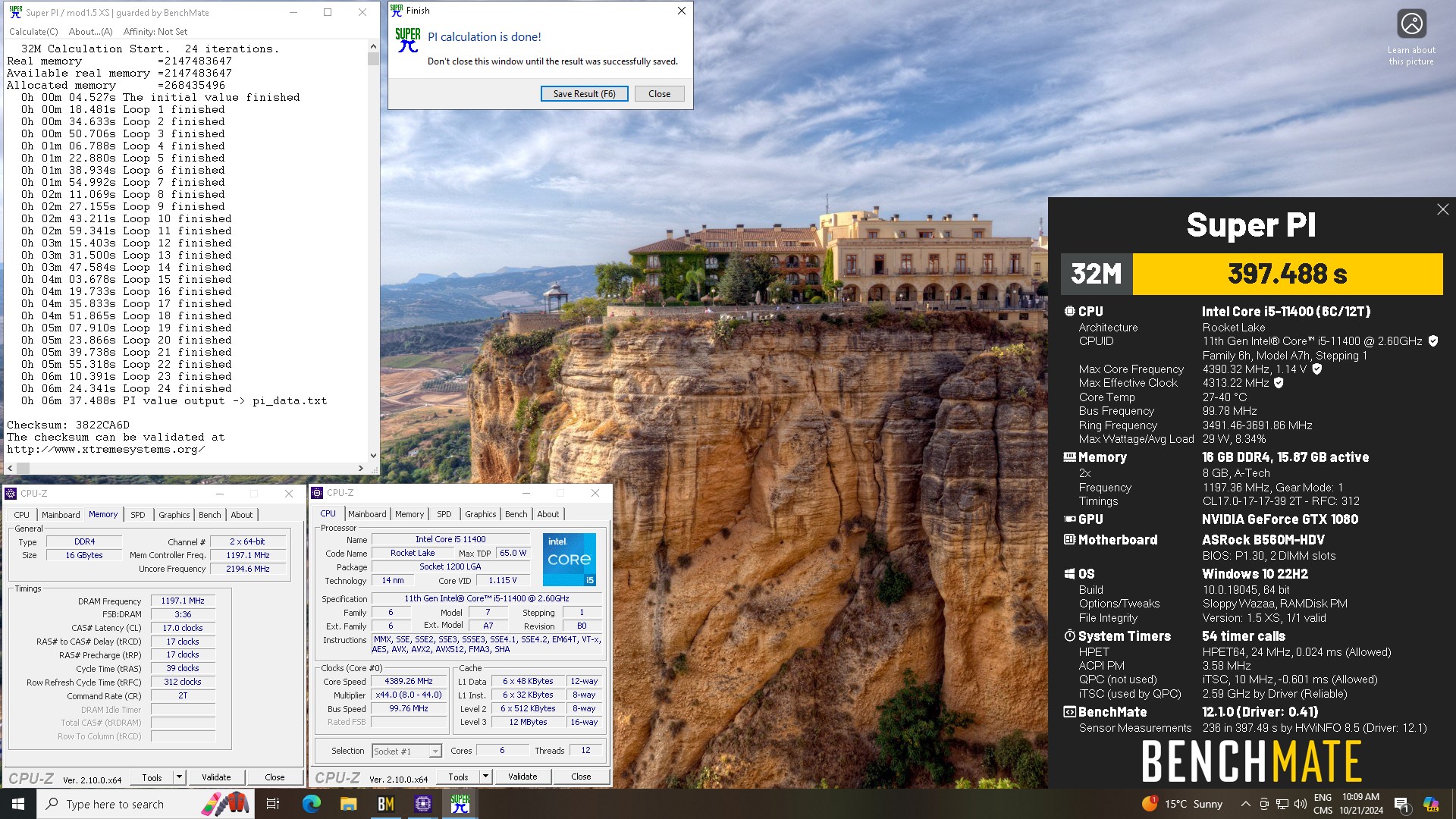Screen dimensions: 1456x819
Task: Open the clock showing 10:09 AM
Action: coord(1360,804)
